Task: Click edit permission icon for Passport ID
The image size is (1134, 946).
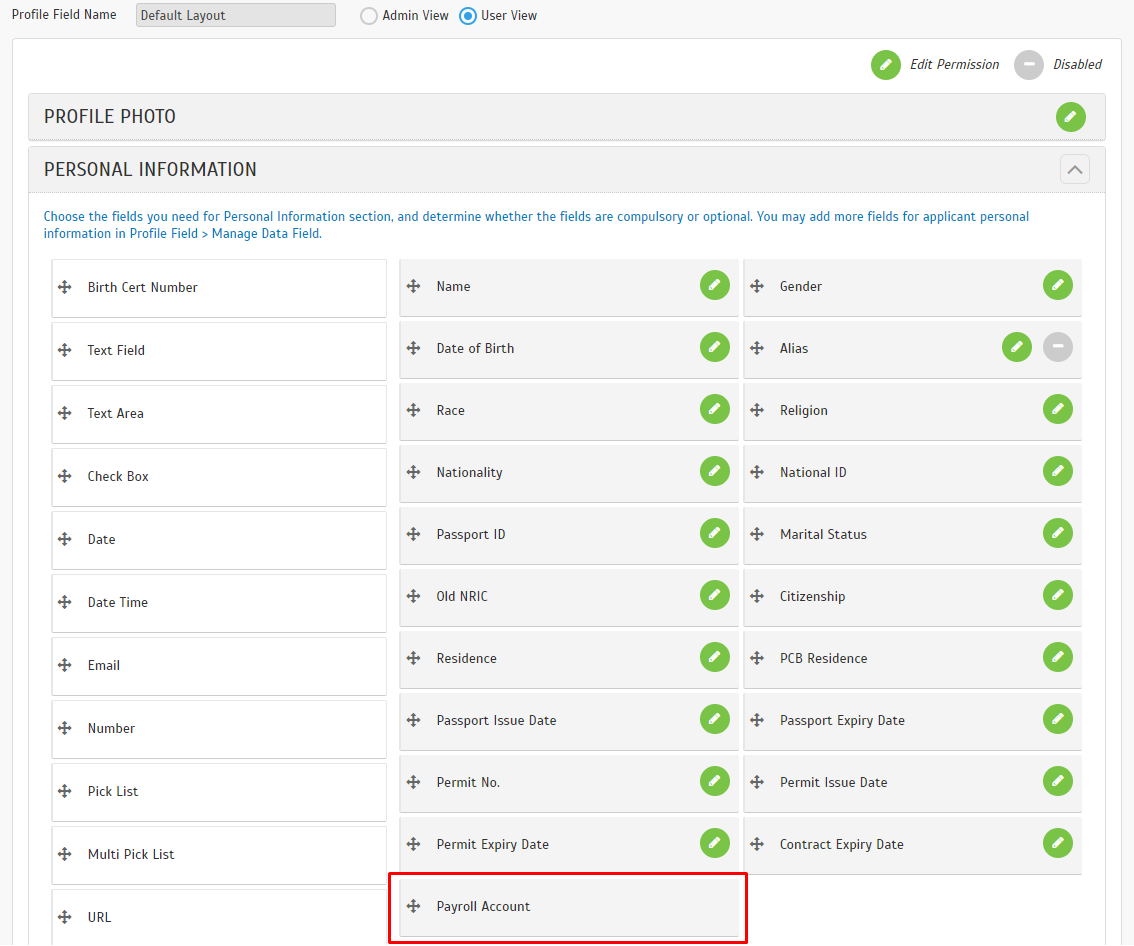Action: tap(714, 533)
